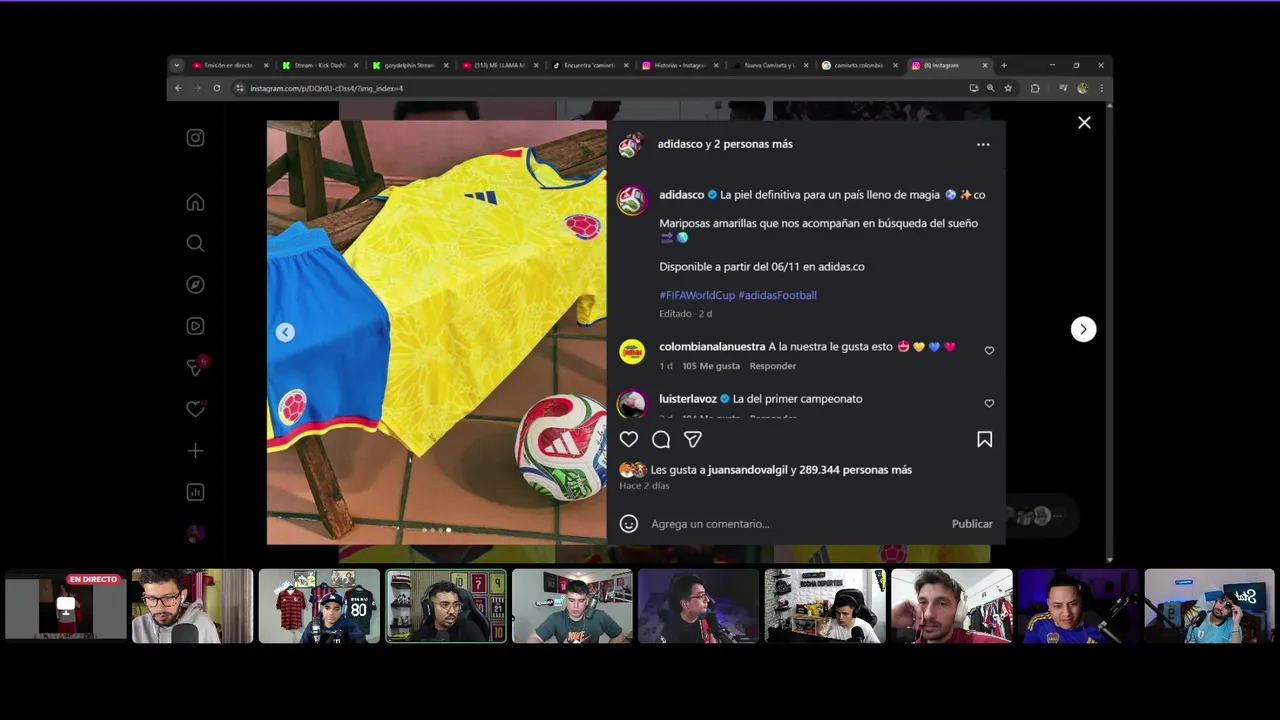Switch to the 'Emisión en directo' browser tab
Screen dimensions: 1280x720
coord(229,65)
